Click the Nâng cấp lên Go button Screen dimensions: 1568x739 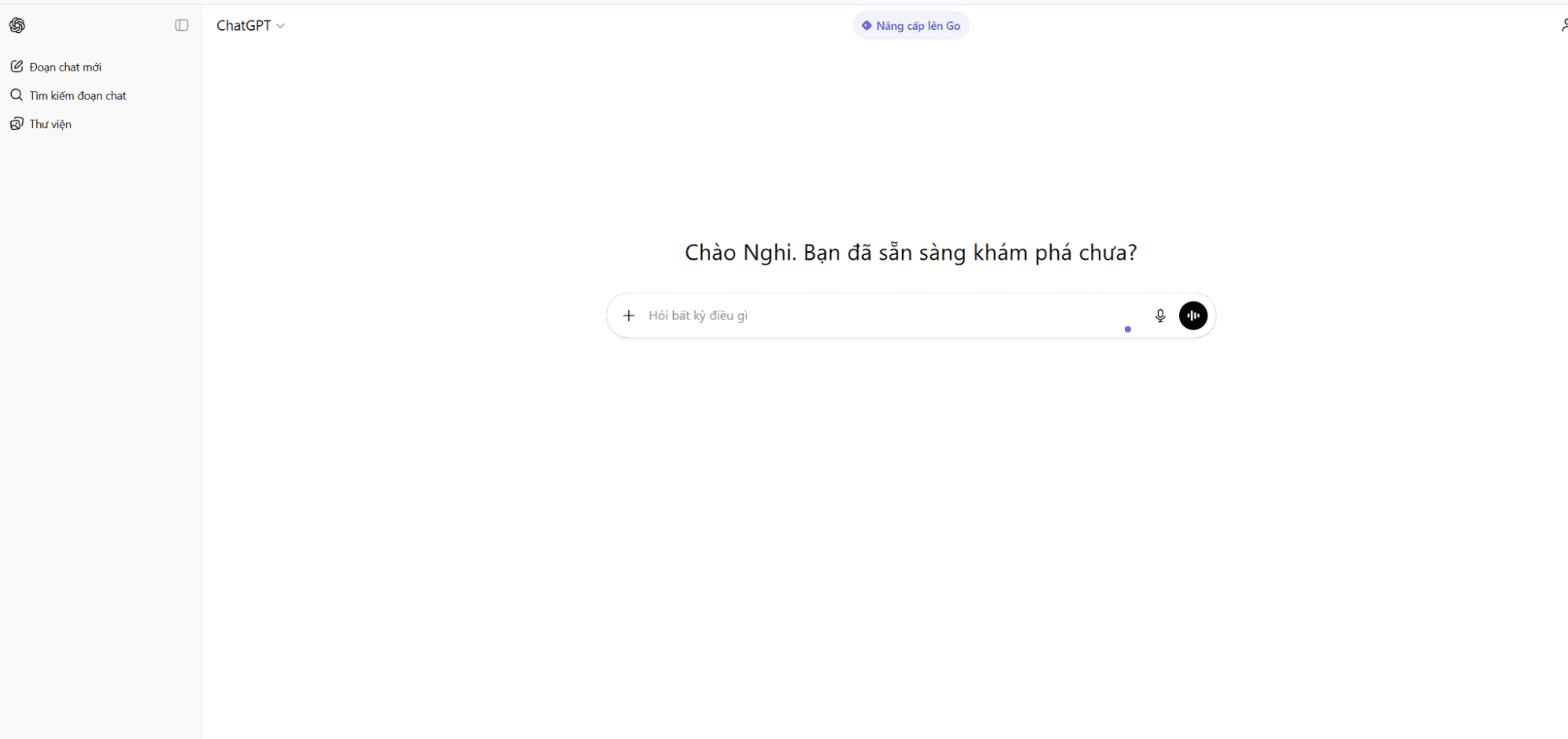tap(911, 26)
